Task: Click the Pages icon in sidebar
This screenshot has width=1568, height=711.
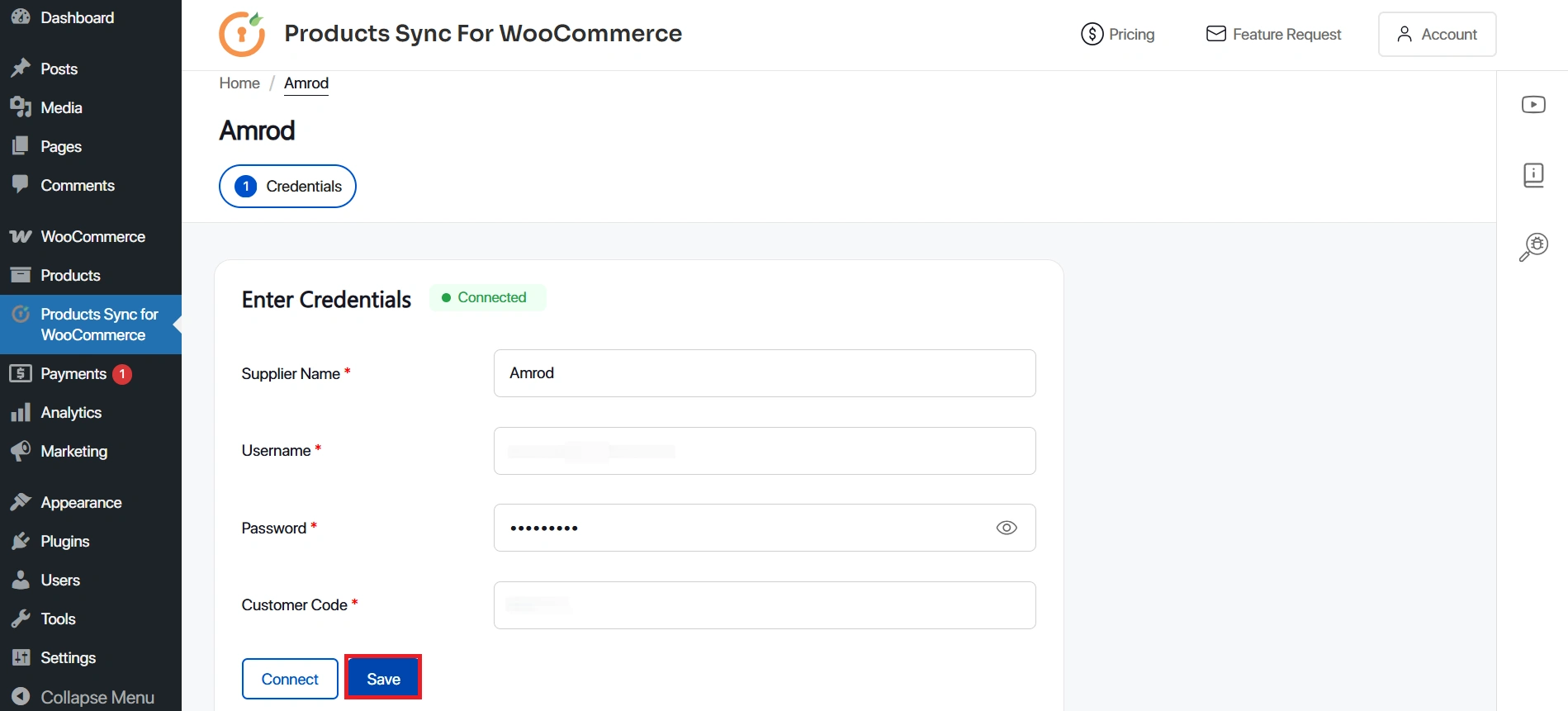Action: click(x=21, y=146)
